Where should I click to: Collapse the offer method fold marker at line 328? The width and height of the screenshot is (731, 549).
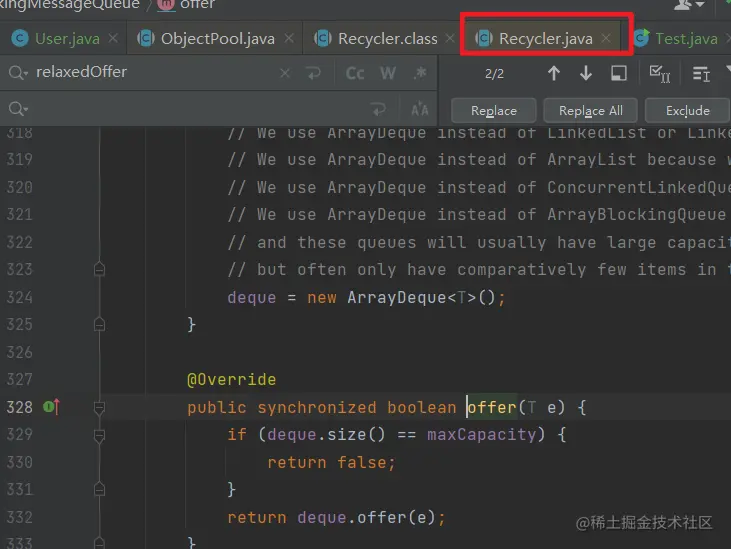pyautogui.click(x=99, y=408)
